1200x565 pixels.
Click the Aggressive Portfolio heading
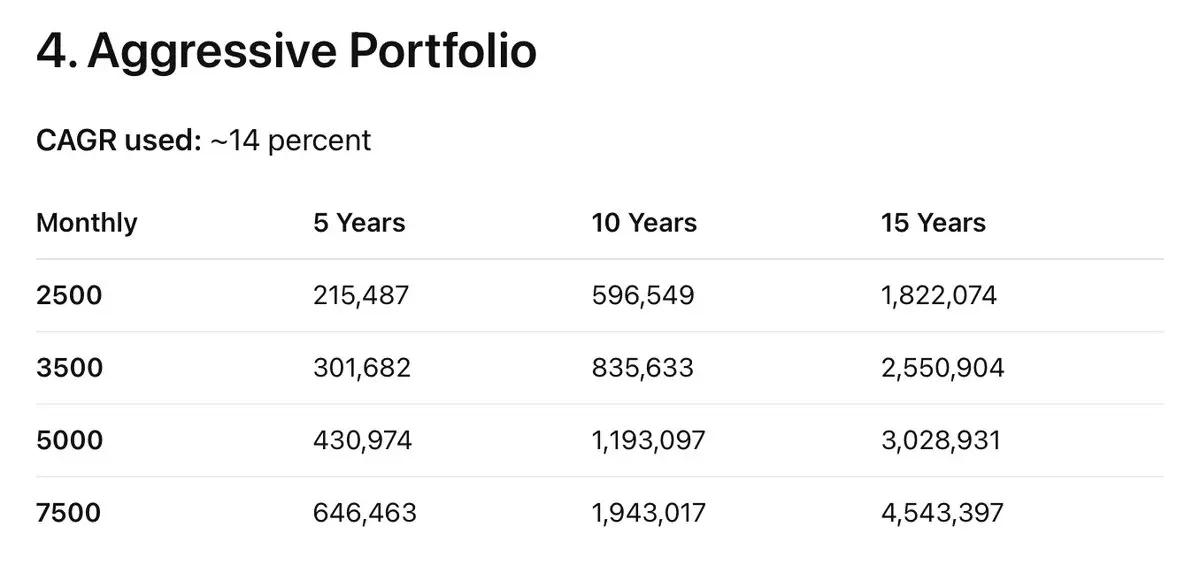point(286,51)
